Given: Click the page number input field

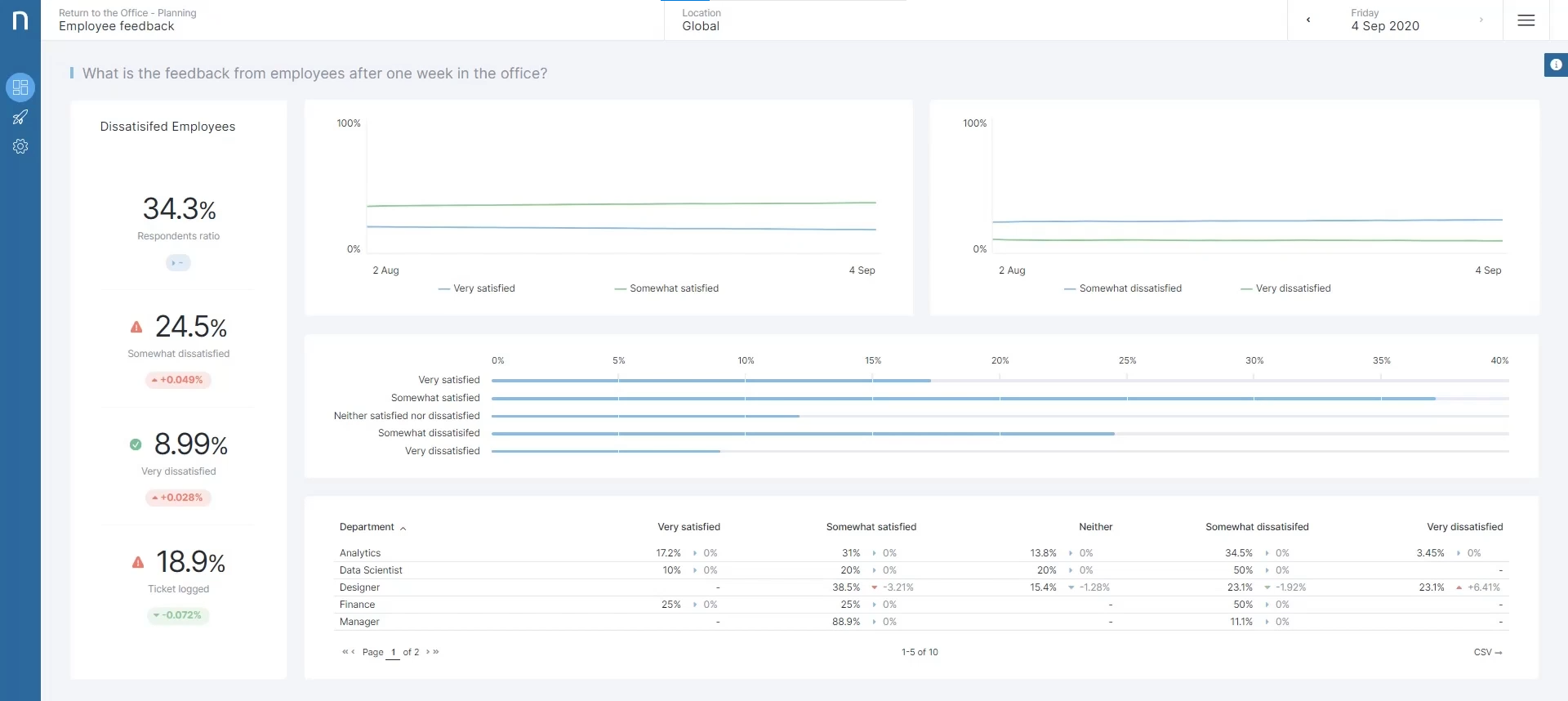Looking at the screenshot, I should 393,652.
